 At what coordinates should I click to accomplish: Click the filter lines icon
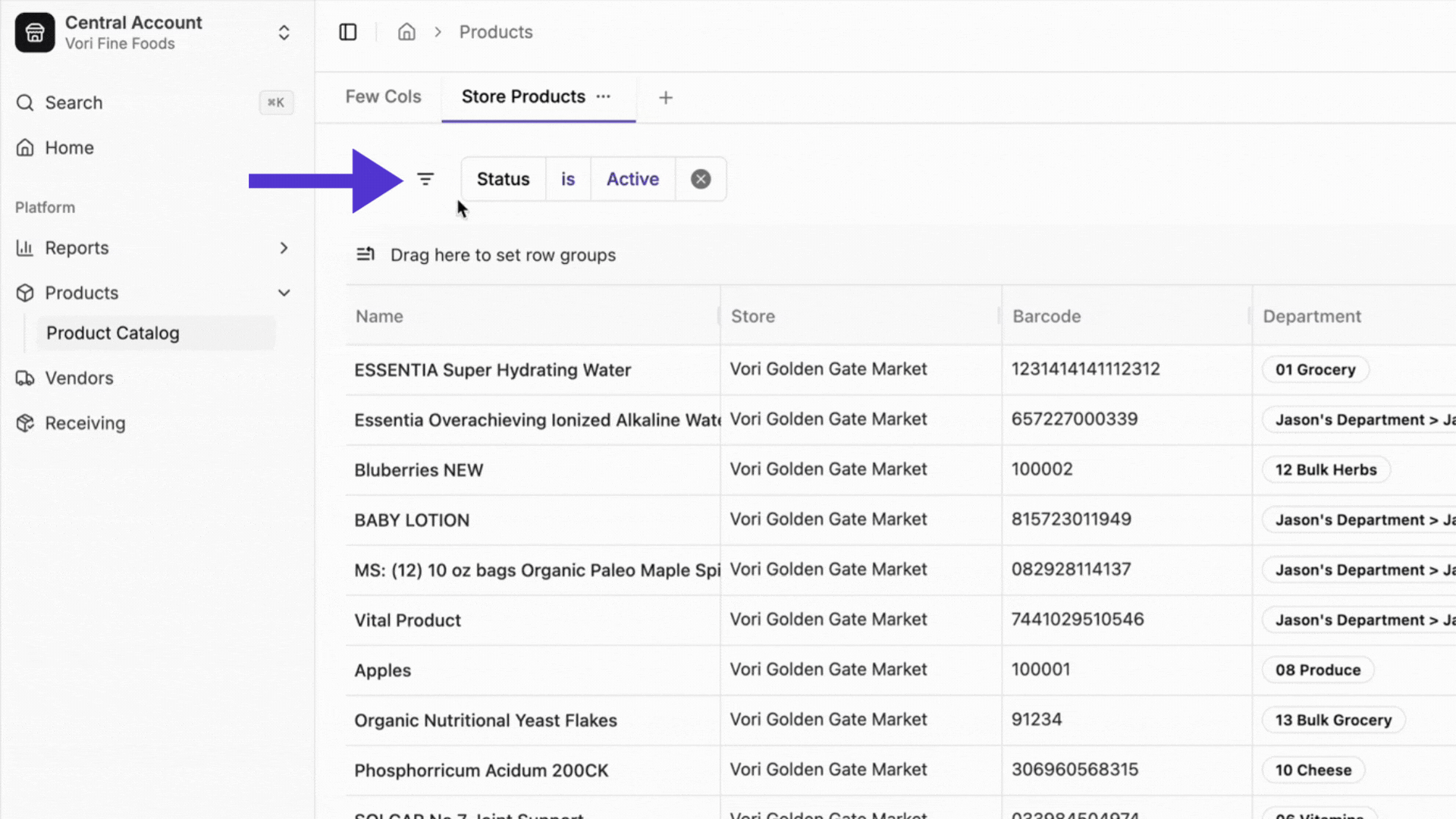point(425,179)
